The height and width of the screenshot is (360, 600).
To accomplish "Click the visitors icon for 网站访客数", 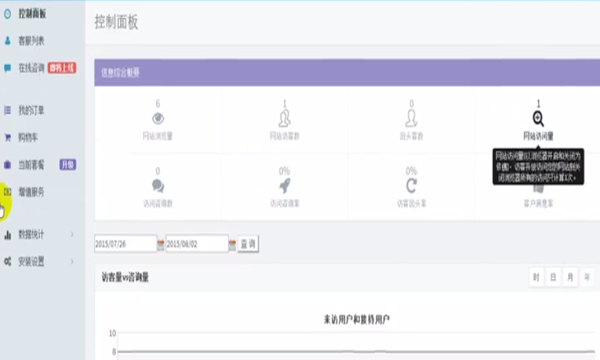I will [284, 118].
